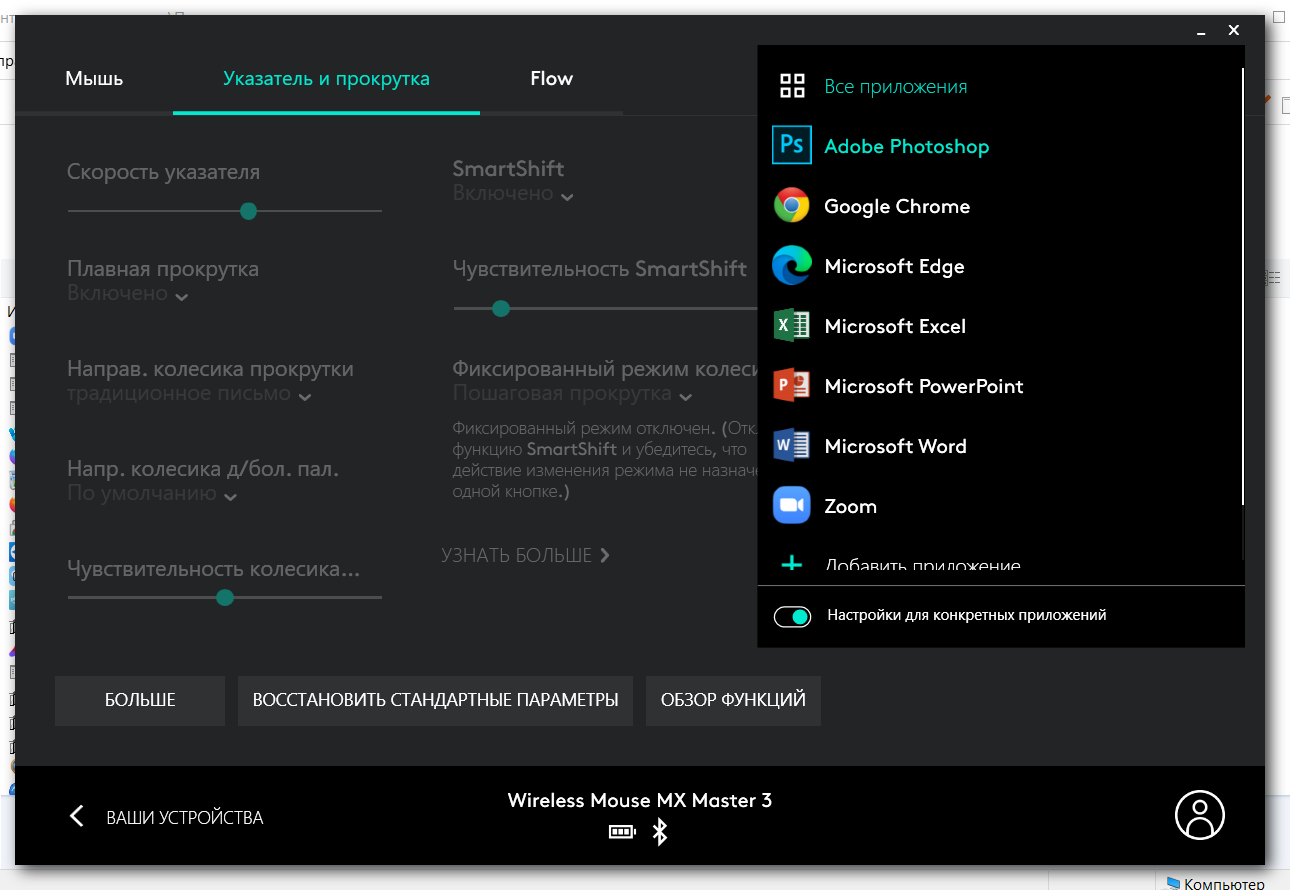Viewport: 1290px width, 890px height.
Task: Switch to the Мышь tab
Action: pyautogui.click(x=94, y=79)
